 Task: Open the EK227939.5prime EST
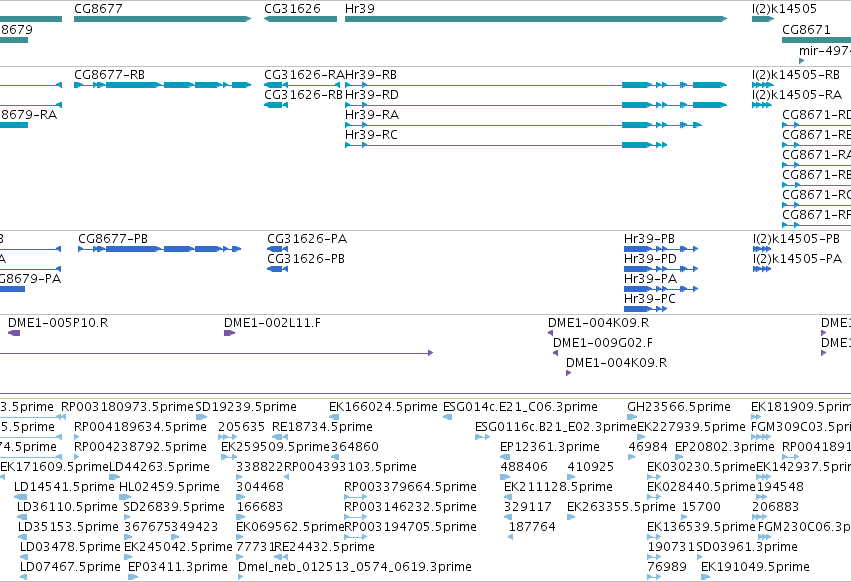coord(691,427)
